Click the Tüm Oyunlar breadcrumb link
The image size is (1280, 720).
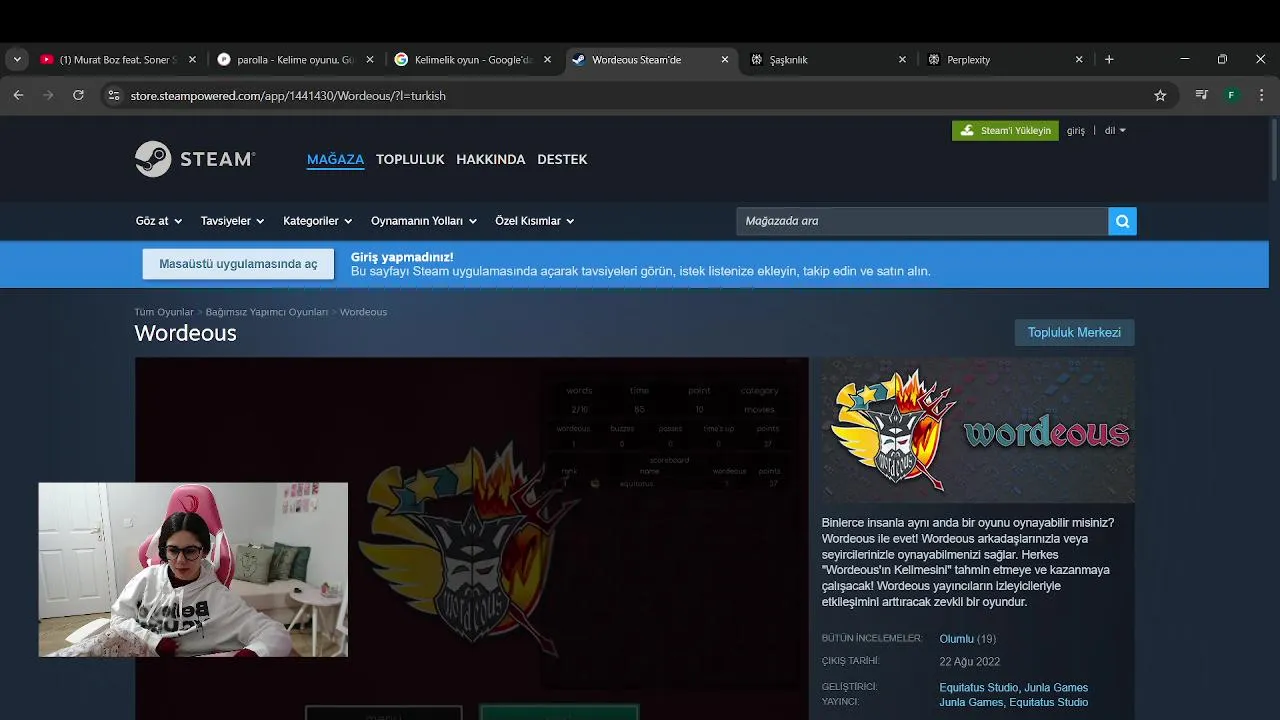(x=164, y=312)
